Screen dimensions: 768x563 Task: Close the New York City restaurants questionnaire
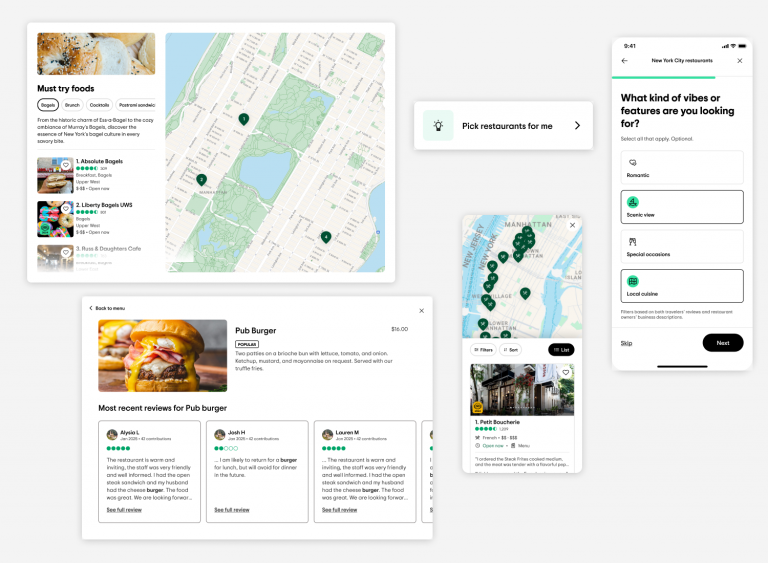click(x=740, y=61)
